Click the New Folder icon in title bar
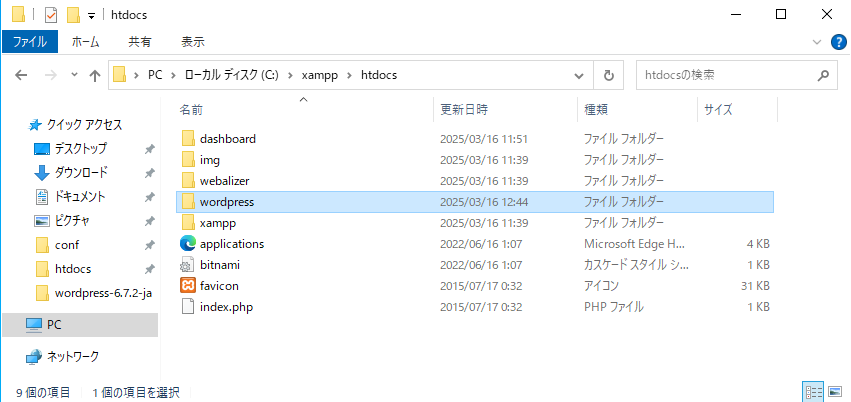This screenshot has height=402, width=851. coord(72,15)
